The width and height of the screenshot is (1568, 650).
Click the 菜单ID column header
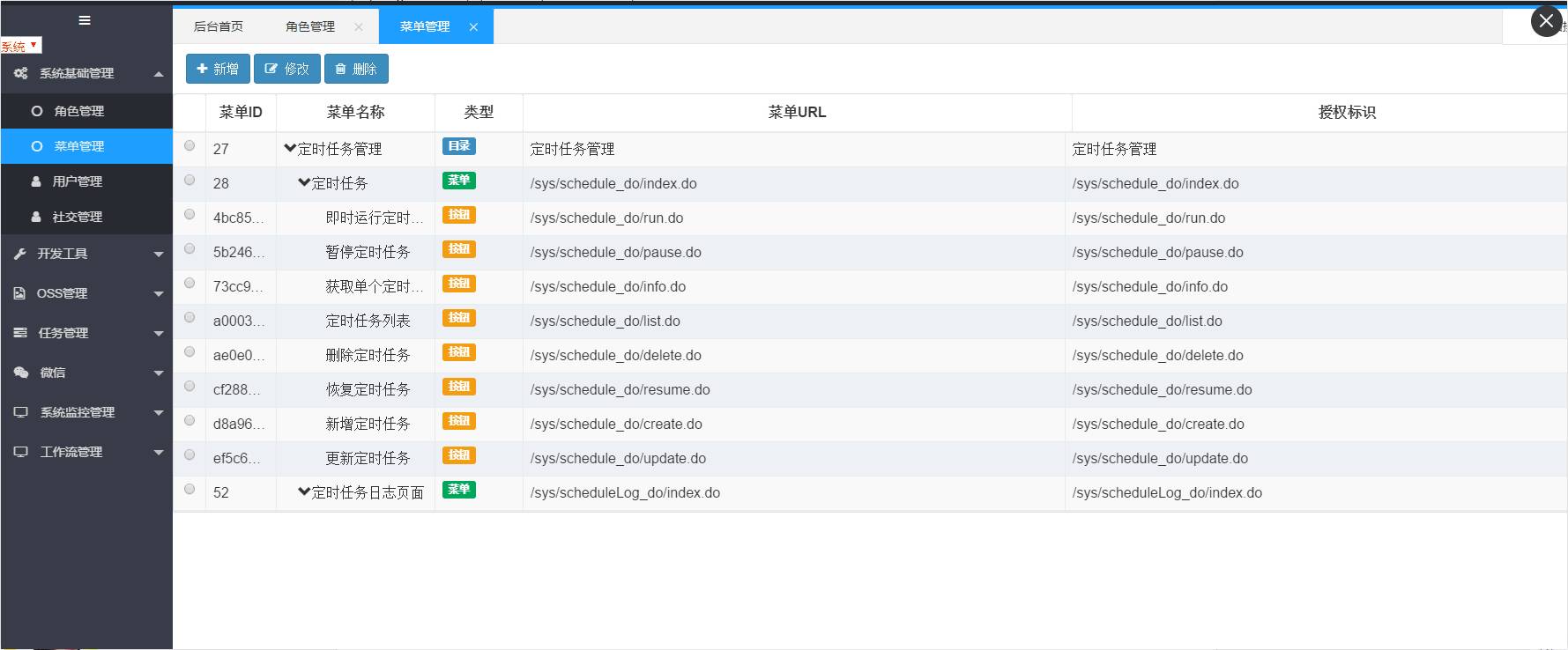click(x=241, y=112)
